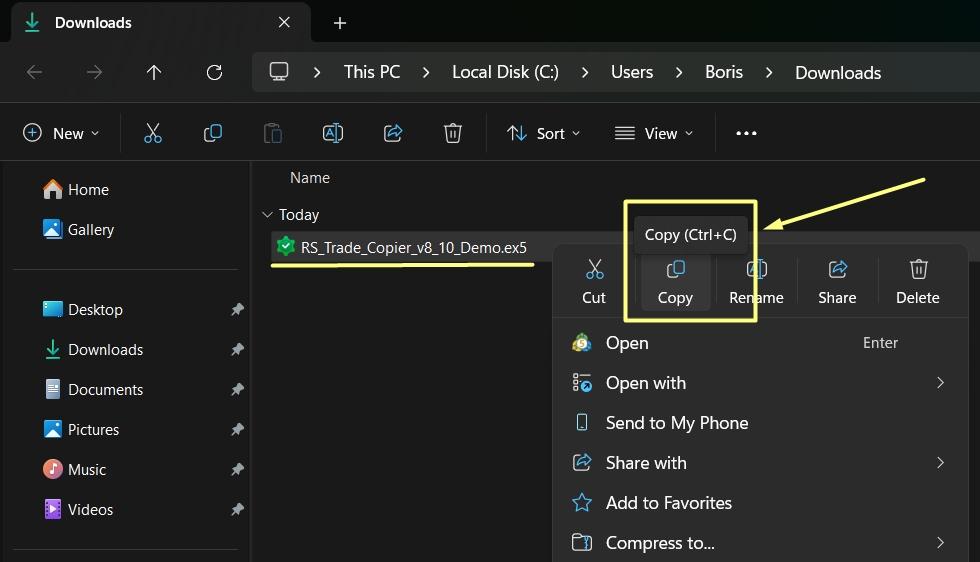The image size is (980, 562).
Task: Click Delete in the context menu
Action: [x=917, y=281]
